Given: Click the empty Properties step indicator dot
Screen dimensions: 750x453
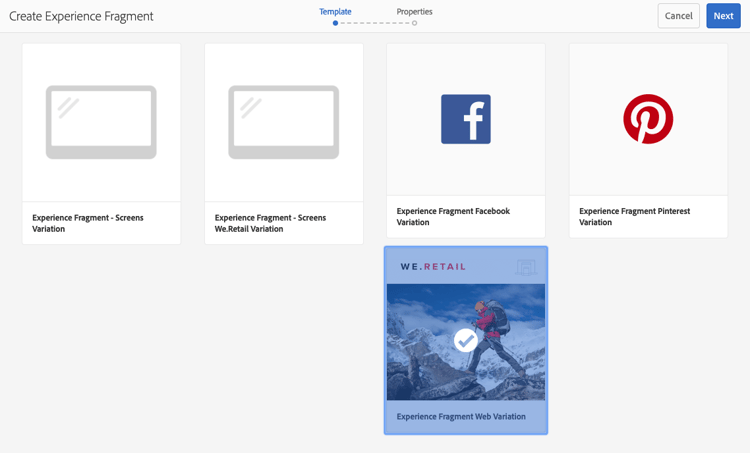Looking at the screenshot, I should (x=414, y=23).
